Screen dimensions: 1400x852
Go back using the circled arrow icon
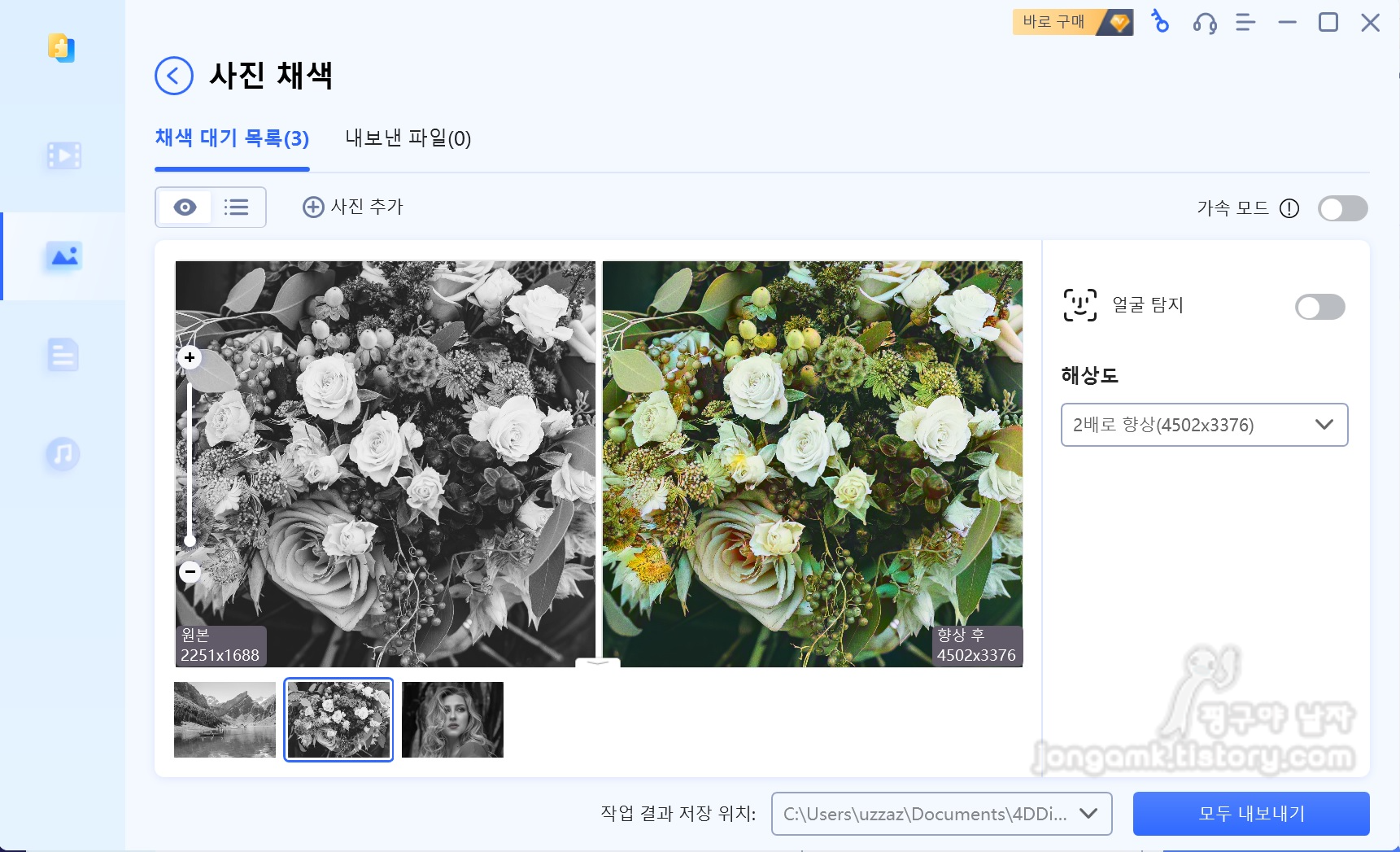(173, 76)
